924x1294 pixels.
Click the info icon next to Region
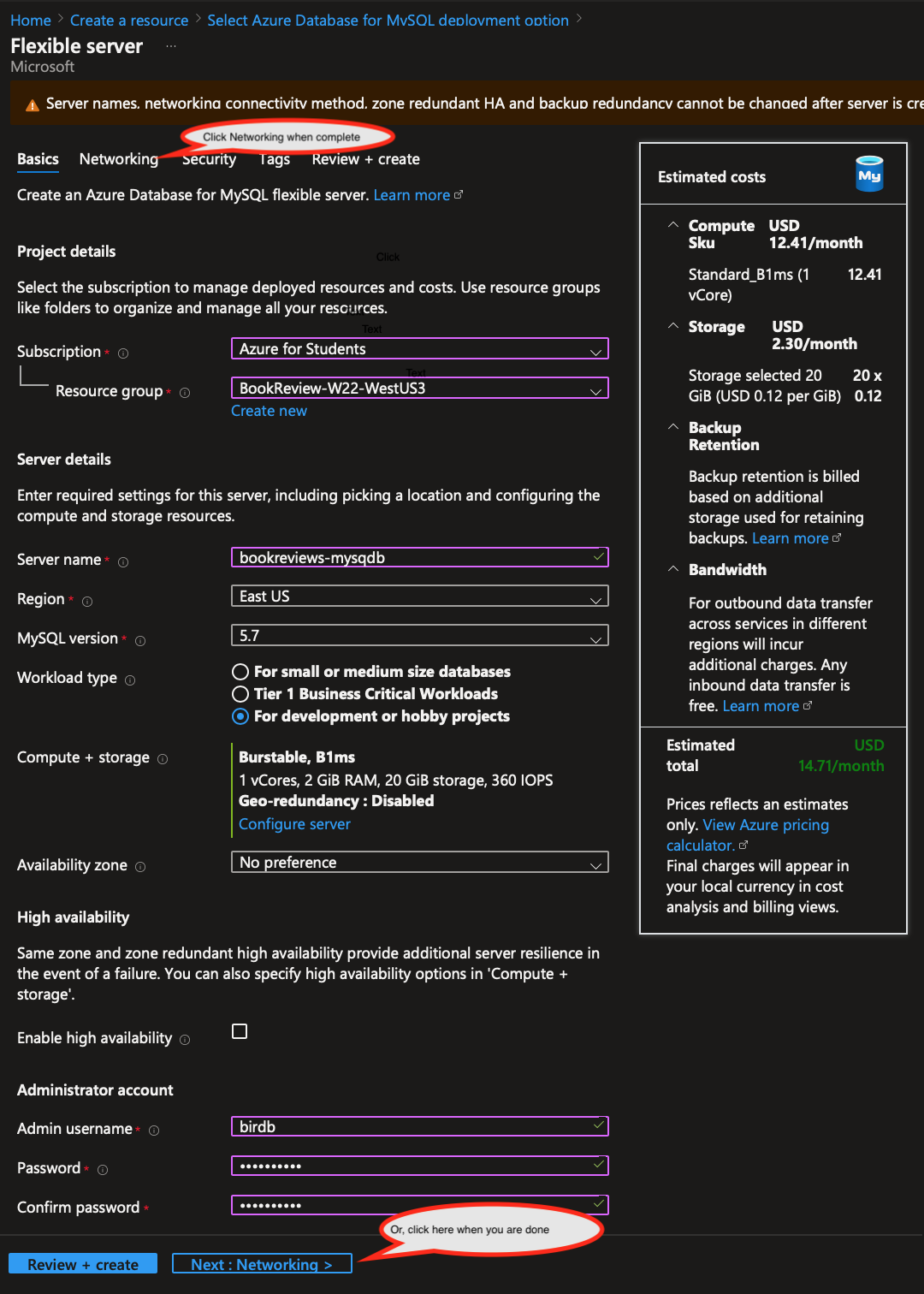[87, 602]
